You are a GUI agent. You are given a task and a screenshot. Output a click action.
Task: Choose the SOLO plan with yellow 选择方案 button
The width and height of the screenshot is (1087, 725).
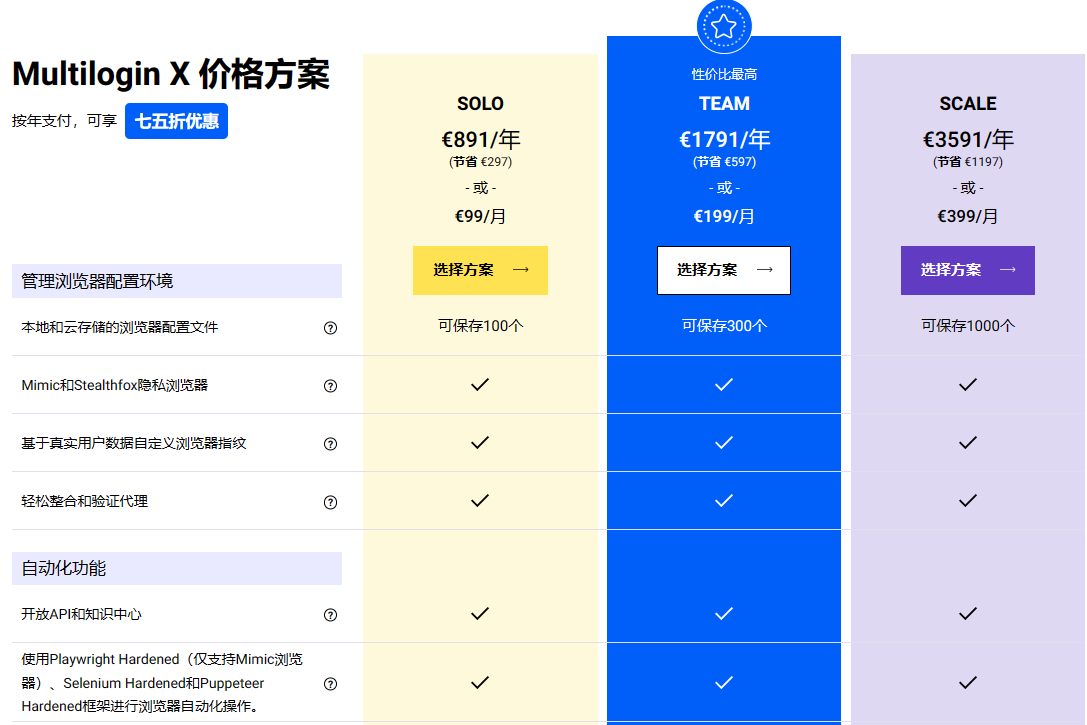point(480,270)
